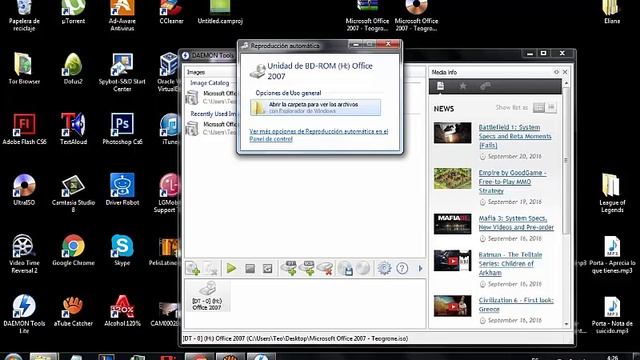Open Civilization 6 First look link
Screen dimensions: 640x360
[516, 304]
